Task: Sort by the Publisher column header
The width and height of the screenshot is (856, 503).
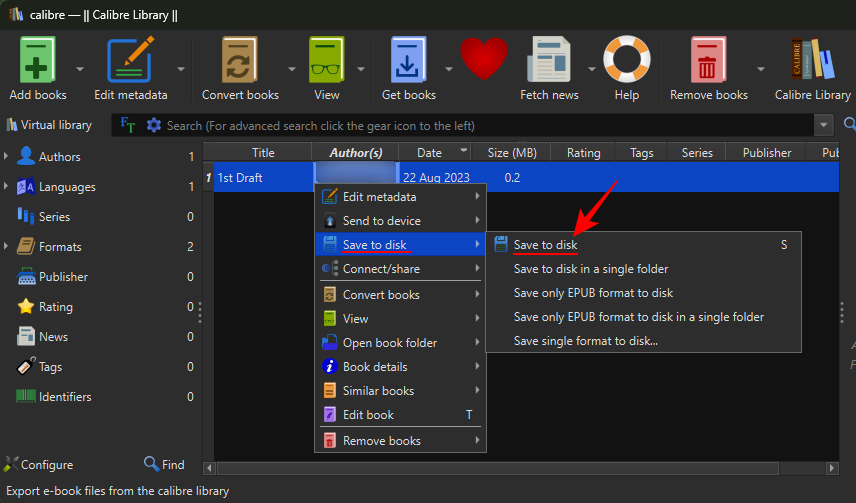Action: (x=766, y=152)
